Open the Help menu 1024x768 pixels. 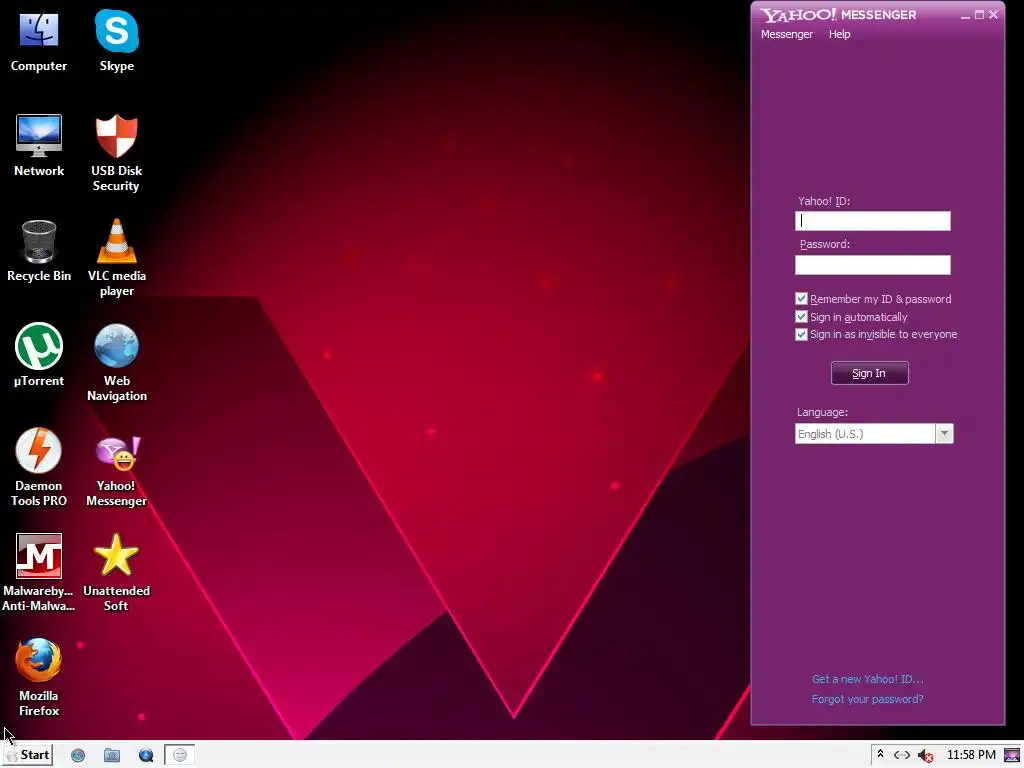839,34
